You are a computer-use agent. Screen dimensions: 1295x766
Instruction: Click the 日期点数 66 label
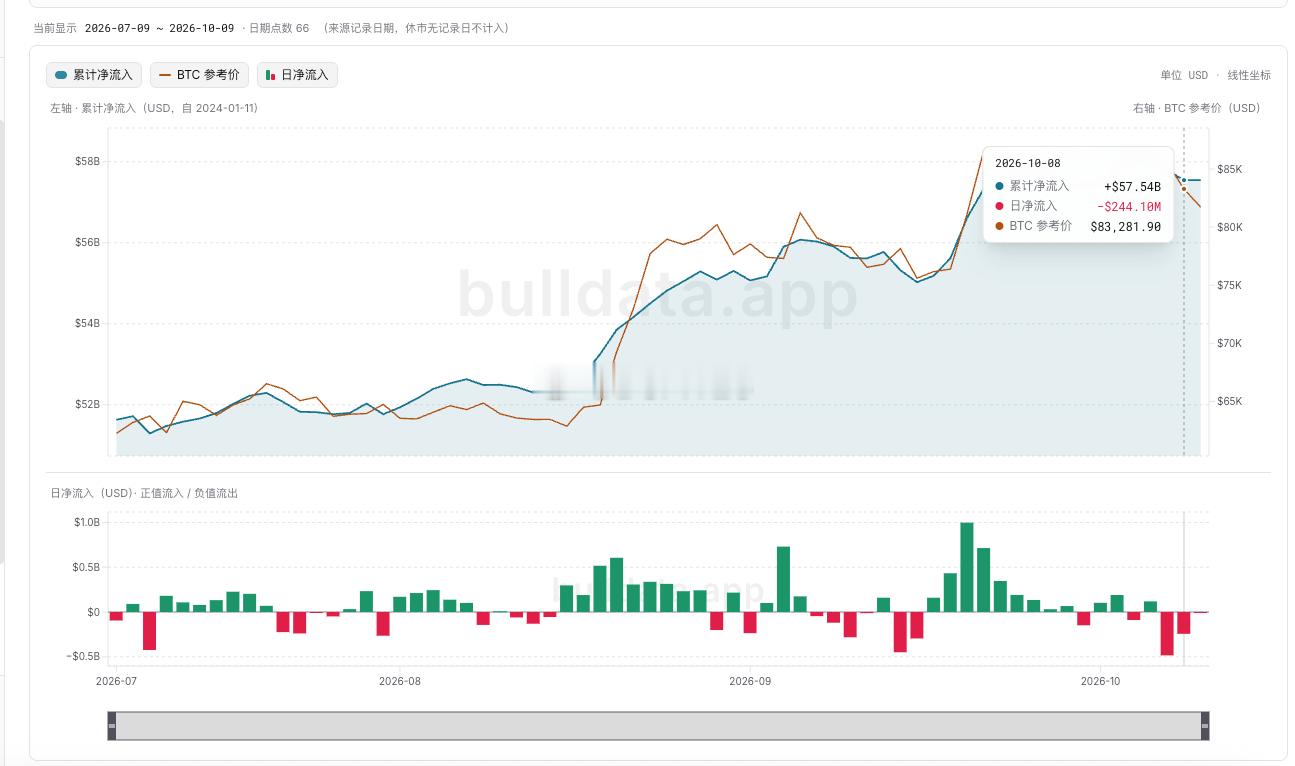pos(279,28)
